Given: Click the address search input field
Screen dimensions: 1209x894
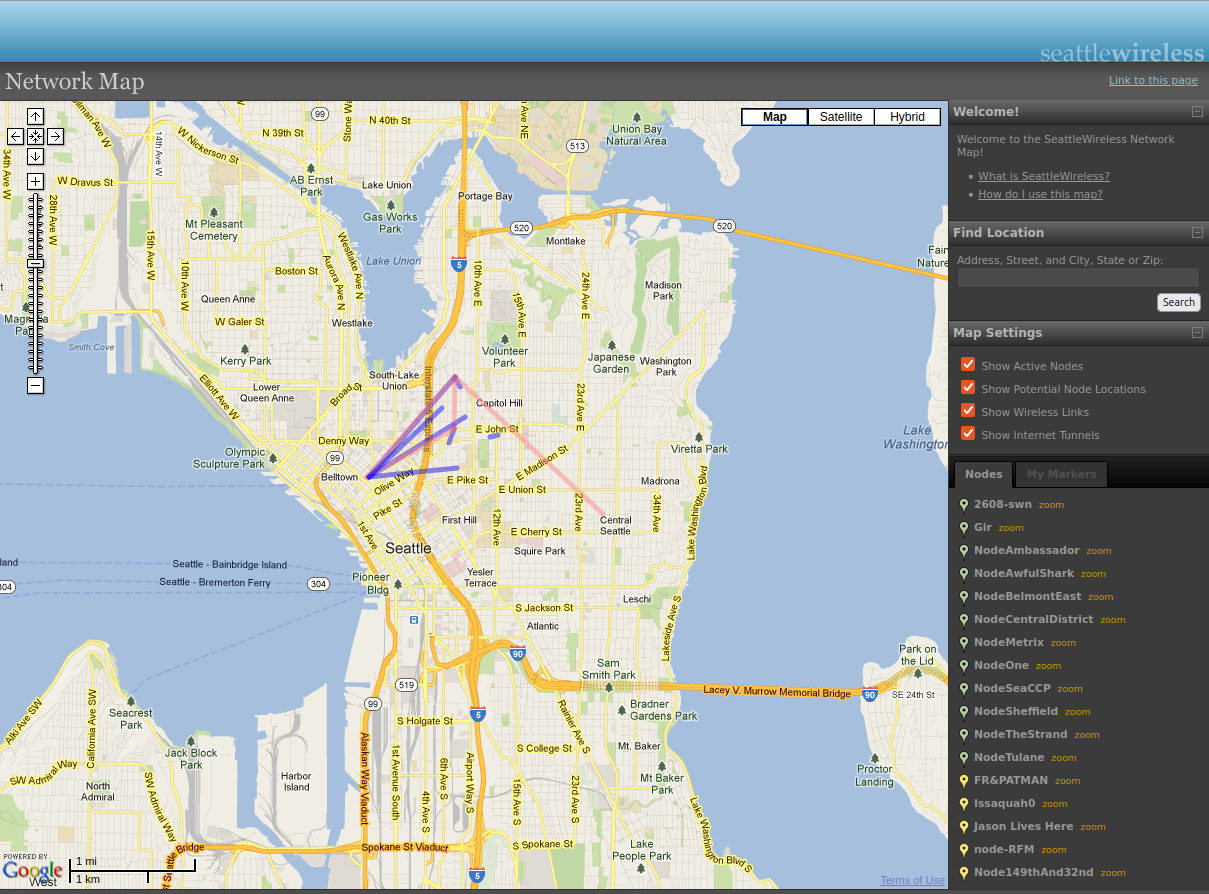Looking at the screenshot, I should tap(1077, 278).
